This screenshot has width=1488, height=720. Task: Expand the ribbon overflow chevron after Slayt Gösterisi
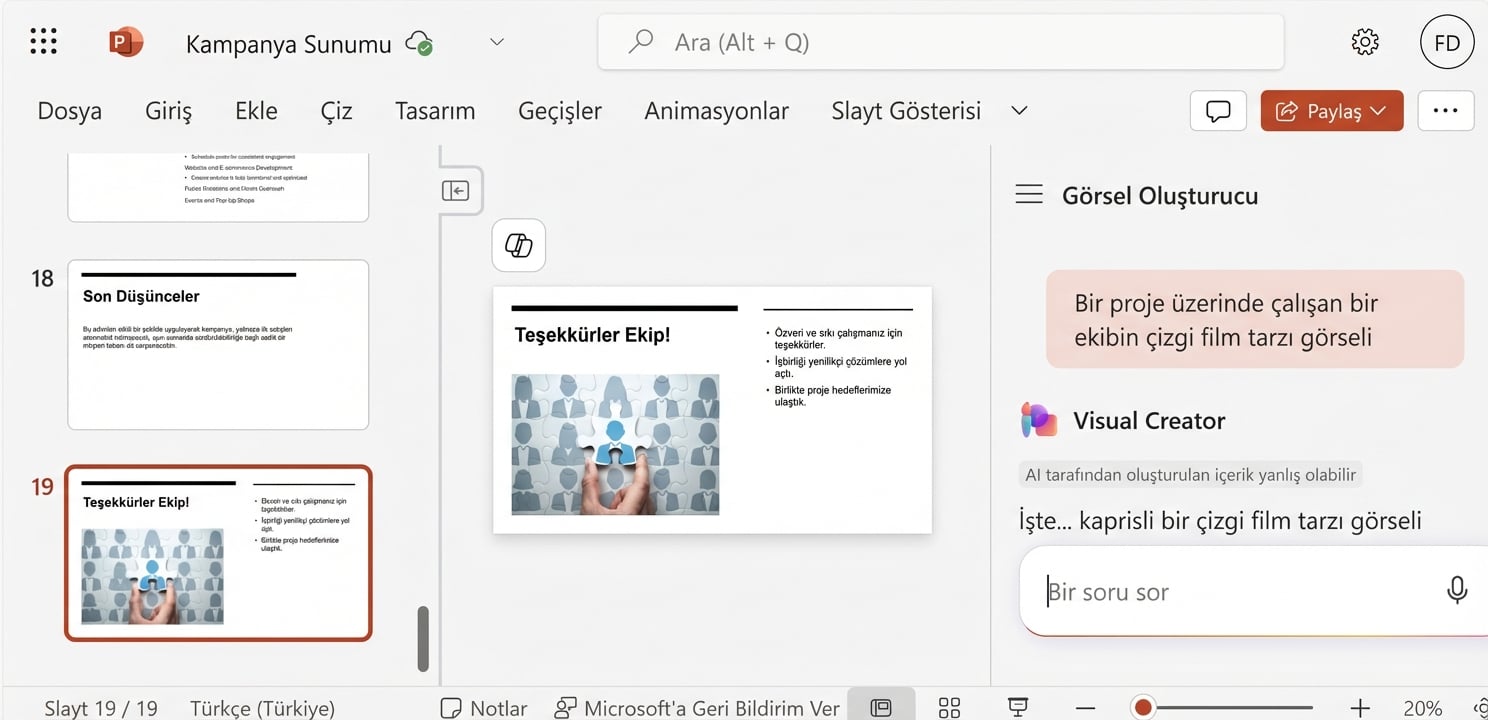pos(1018,111)
